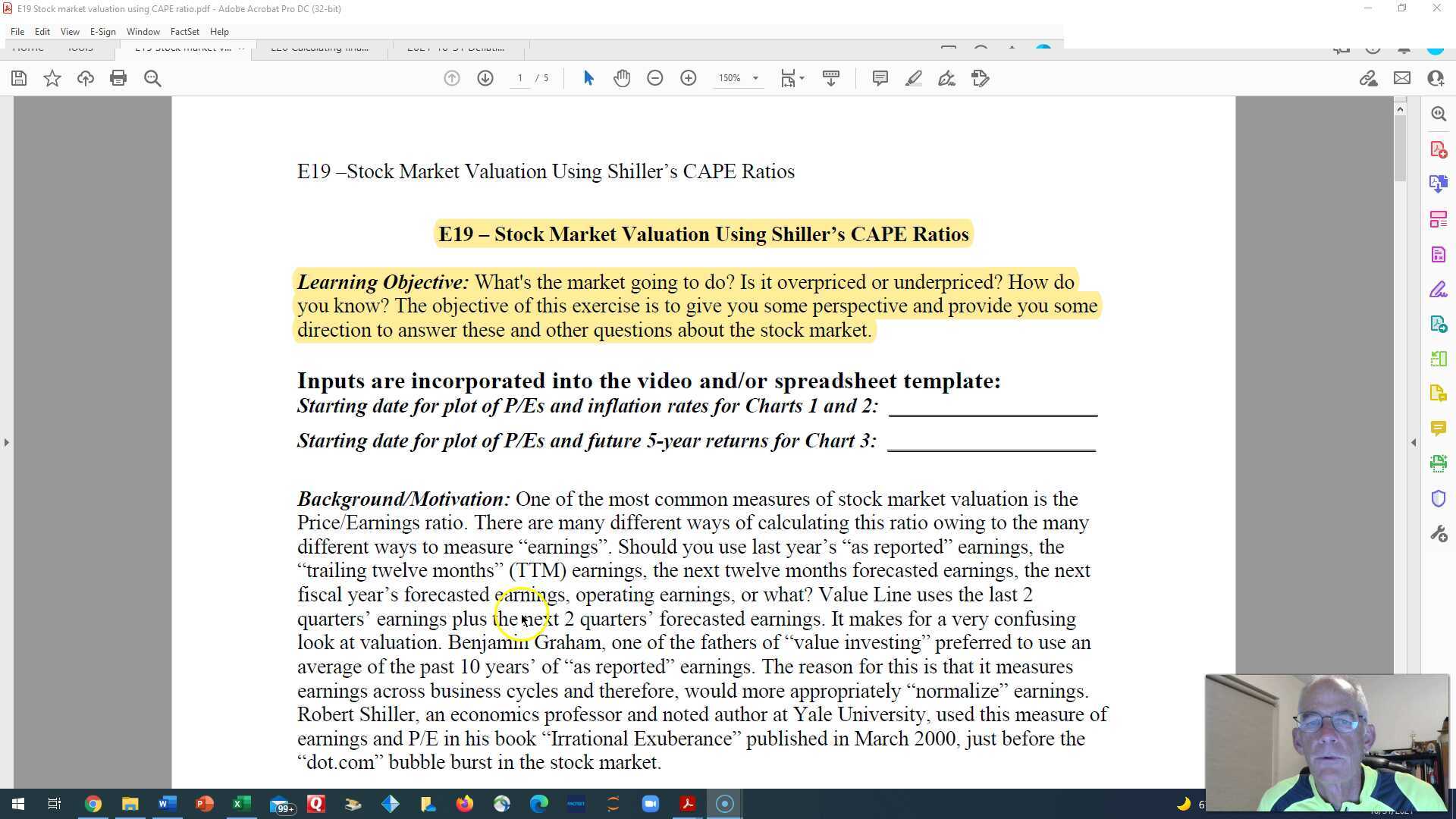
Task: Click the Save file icon
Action: [19, 78]
